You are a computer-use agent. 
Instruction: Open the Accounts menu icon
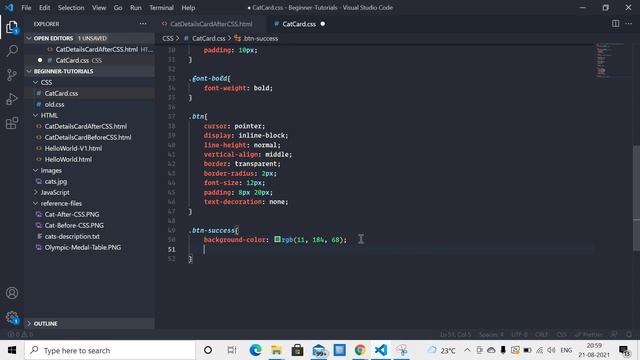click(12, 293)
